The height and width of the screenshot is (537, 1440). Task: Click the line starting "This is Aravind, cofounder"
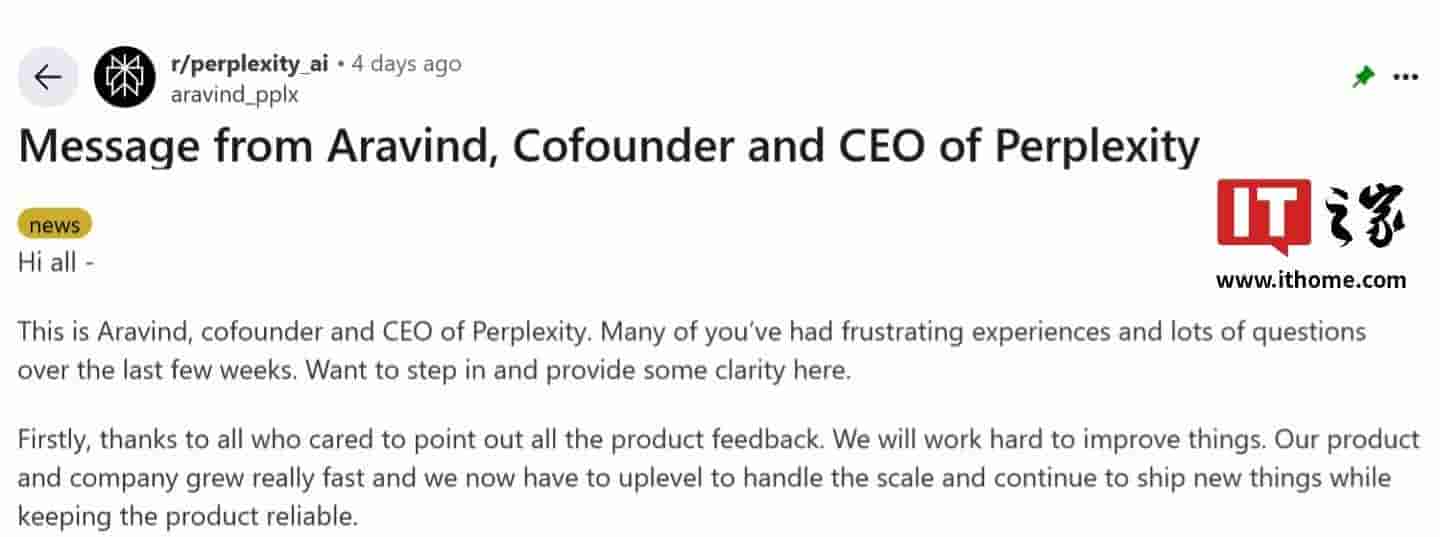691,331
